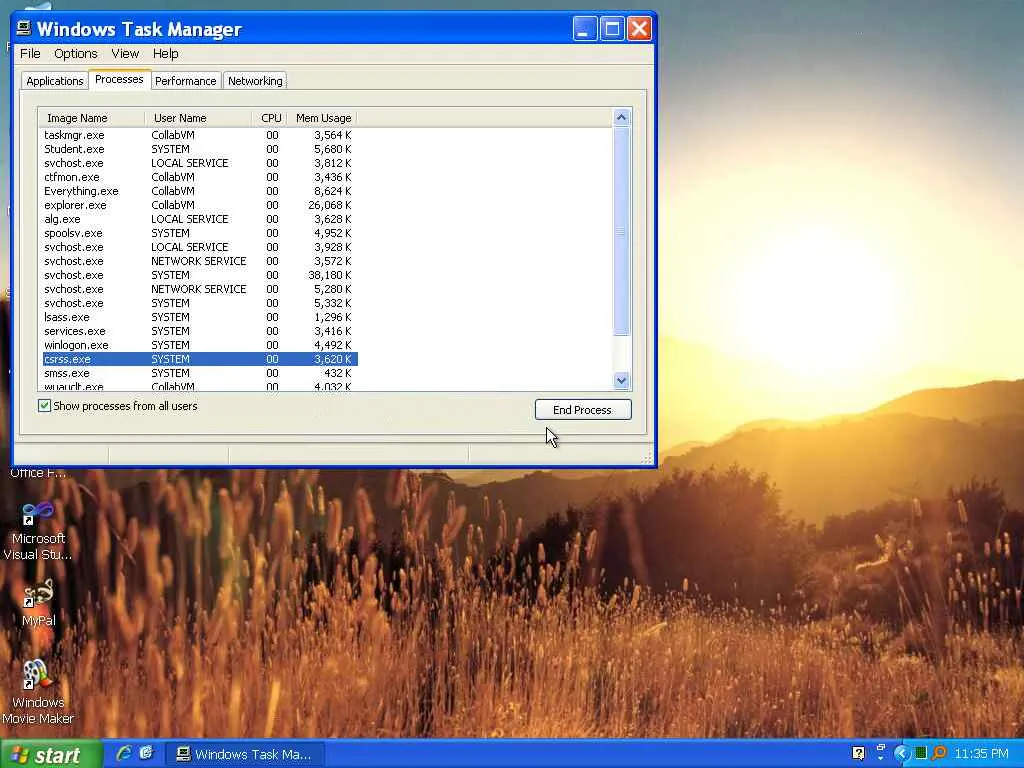This screenshot has height=768, width=1024.
Task: Click the Windows flag on Start button
Action: pyautogui.click(x=20, y=755)
